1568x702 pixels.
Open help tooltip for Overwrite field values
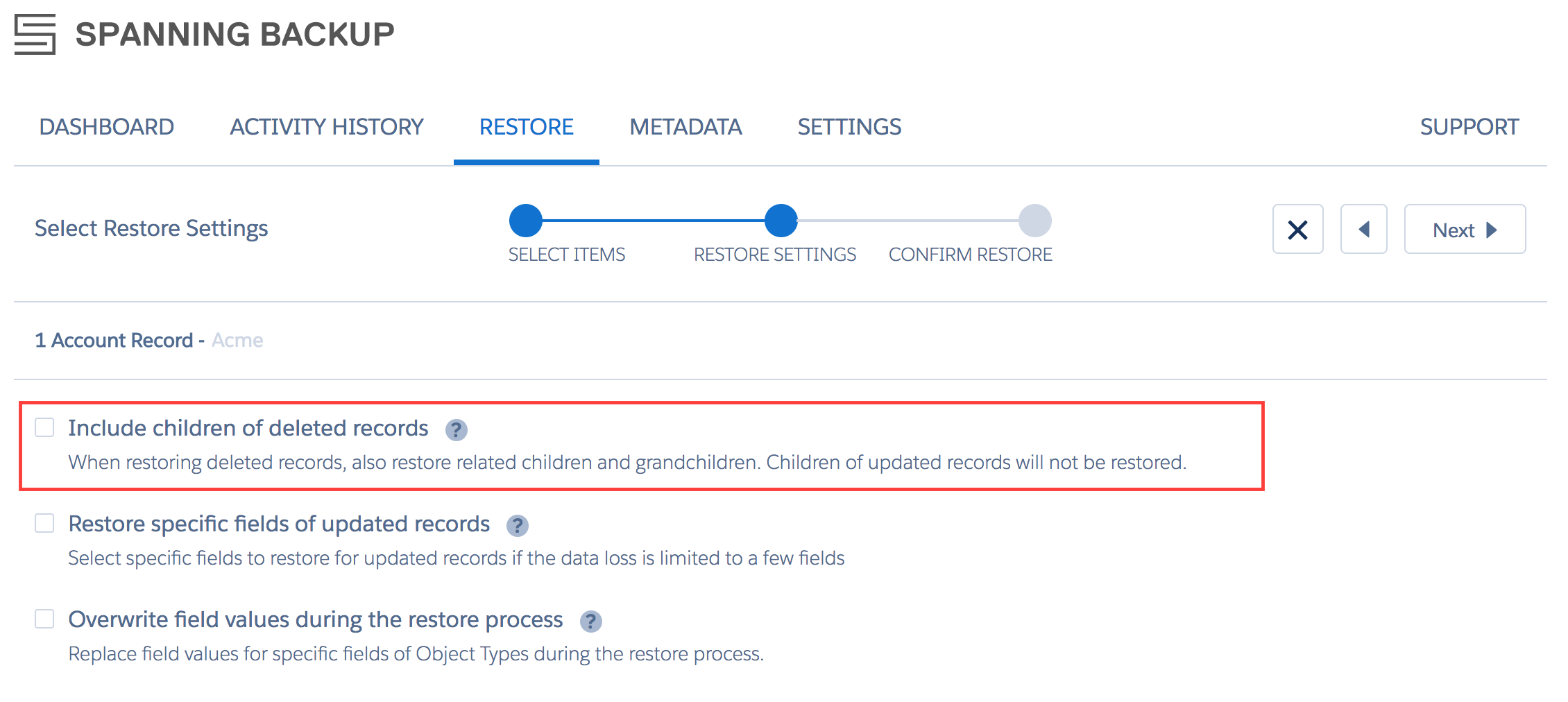coord(590,621)
